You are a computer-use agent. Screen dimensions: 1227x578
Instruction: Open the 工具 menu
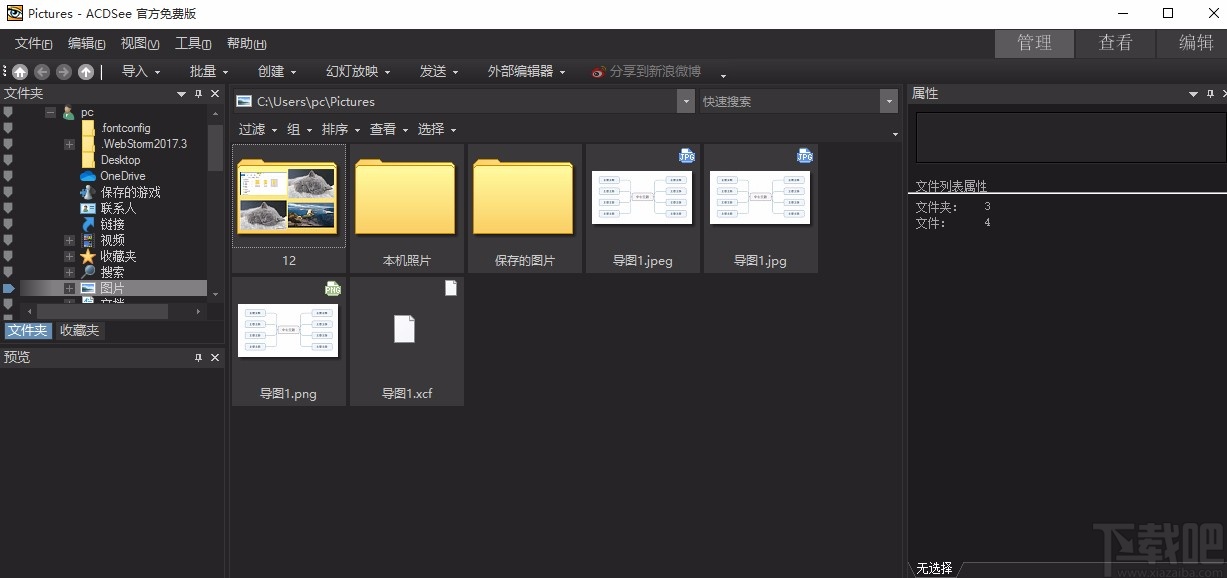[191, 43]
